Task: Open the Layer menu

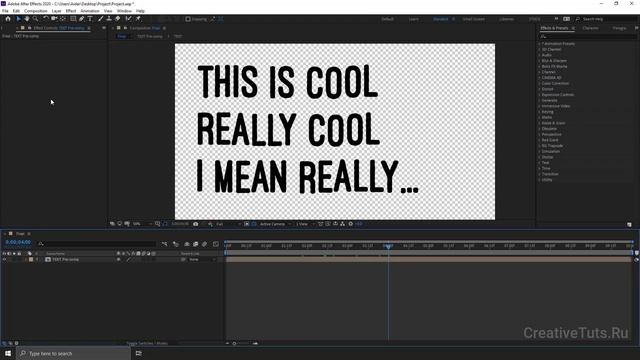Action: [x=57, y=11]
